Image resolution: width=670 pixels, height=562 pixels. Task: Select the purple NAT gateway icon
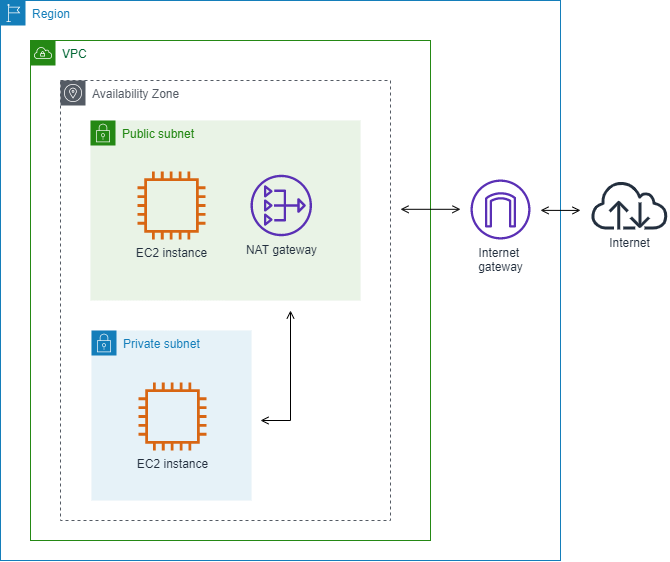(281, 205)
